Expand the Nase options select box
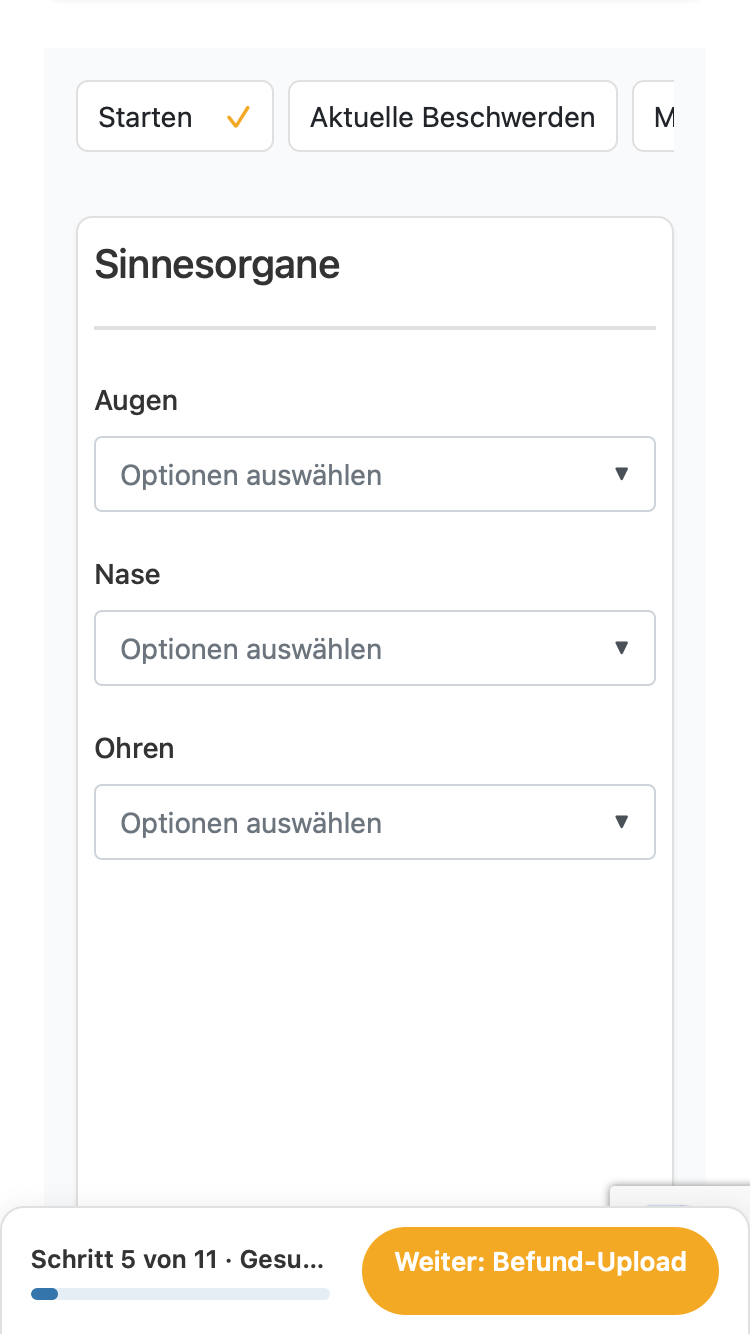Image resolution: width=750 pixels, height=1334 pixels. [375, 648]
